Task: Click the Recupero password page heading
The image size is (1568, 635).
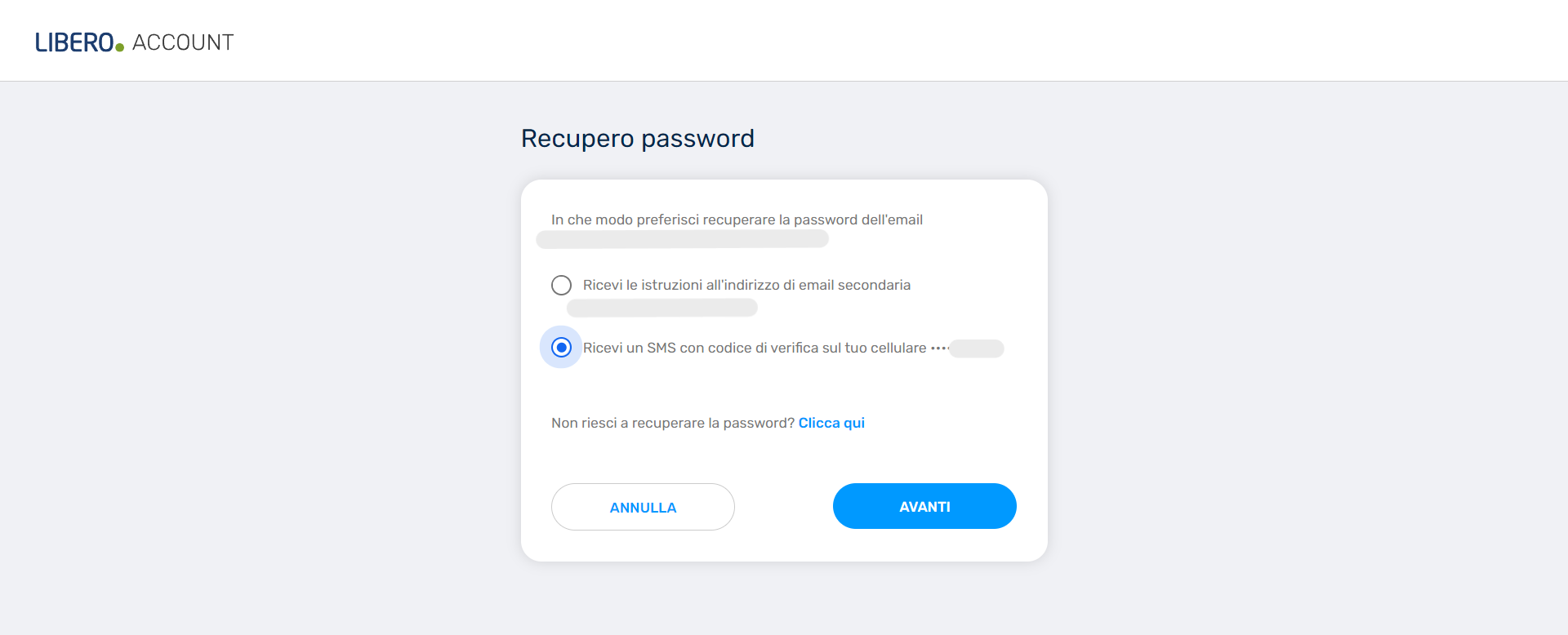Action: (638, 138)
